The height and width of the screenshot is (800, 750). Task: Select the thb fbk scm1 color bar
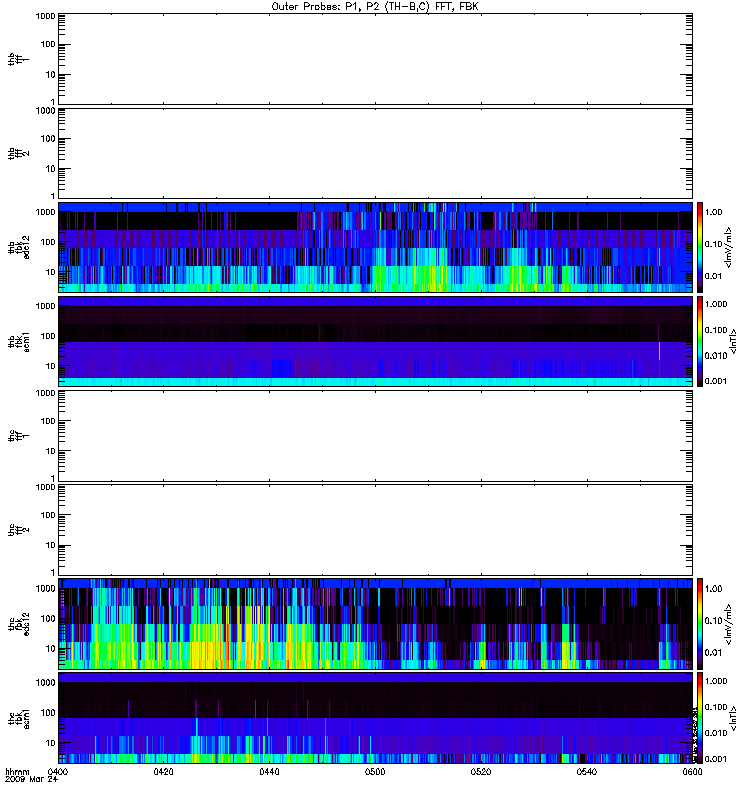click(x=700, y=341)
